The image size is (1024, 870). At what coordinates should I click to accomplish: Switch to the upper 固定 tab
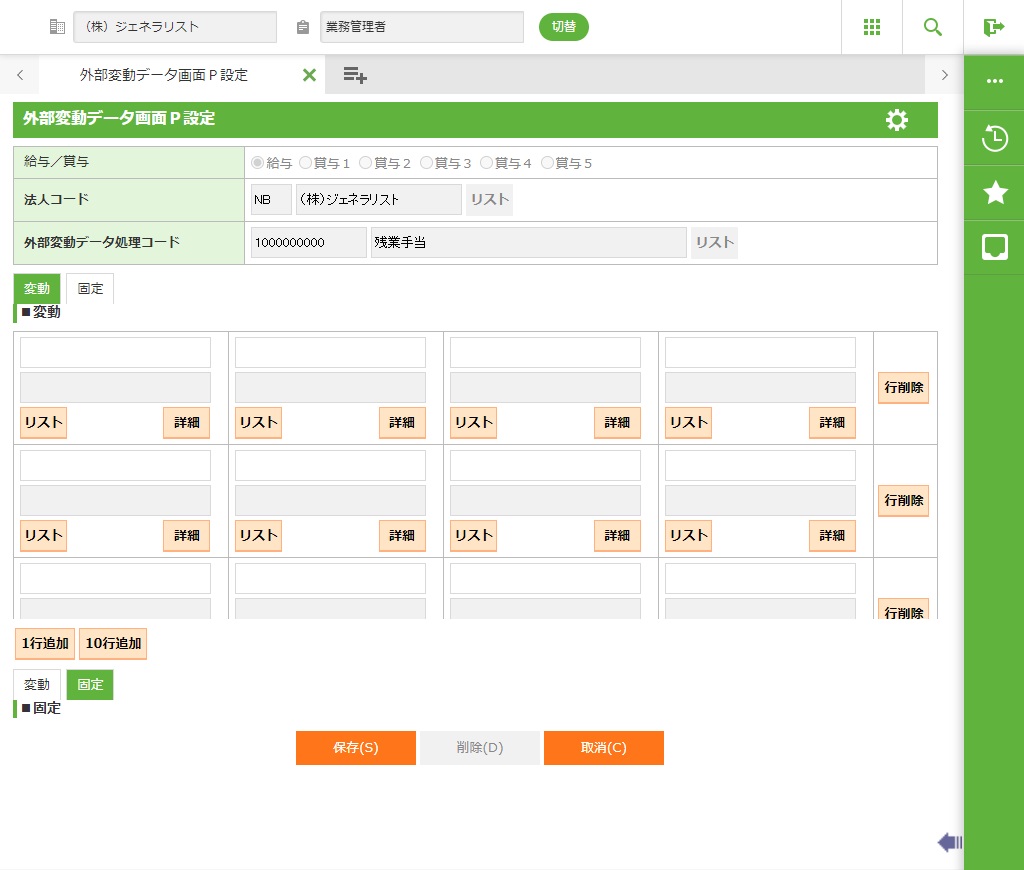pyautogui.click(x=90, y=289)
